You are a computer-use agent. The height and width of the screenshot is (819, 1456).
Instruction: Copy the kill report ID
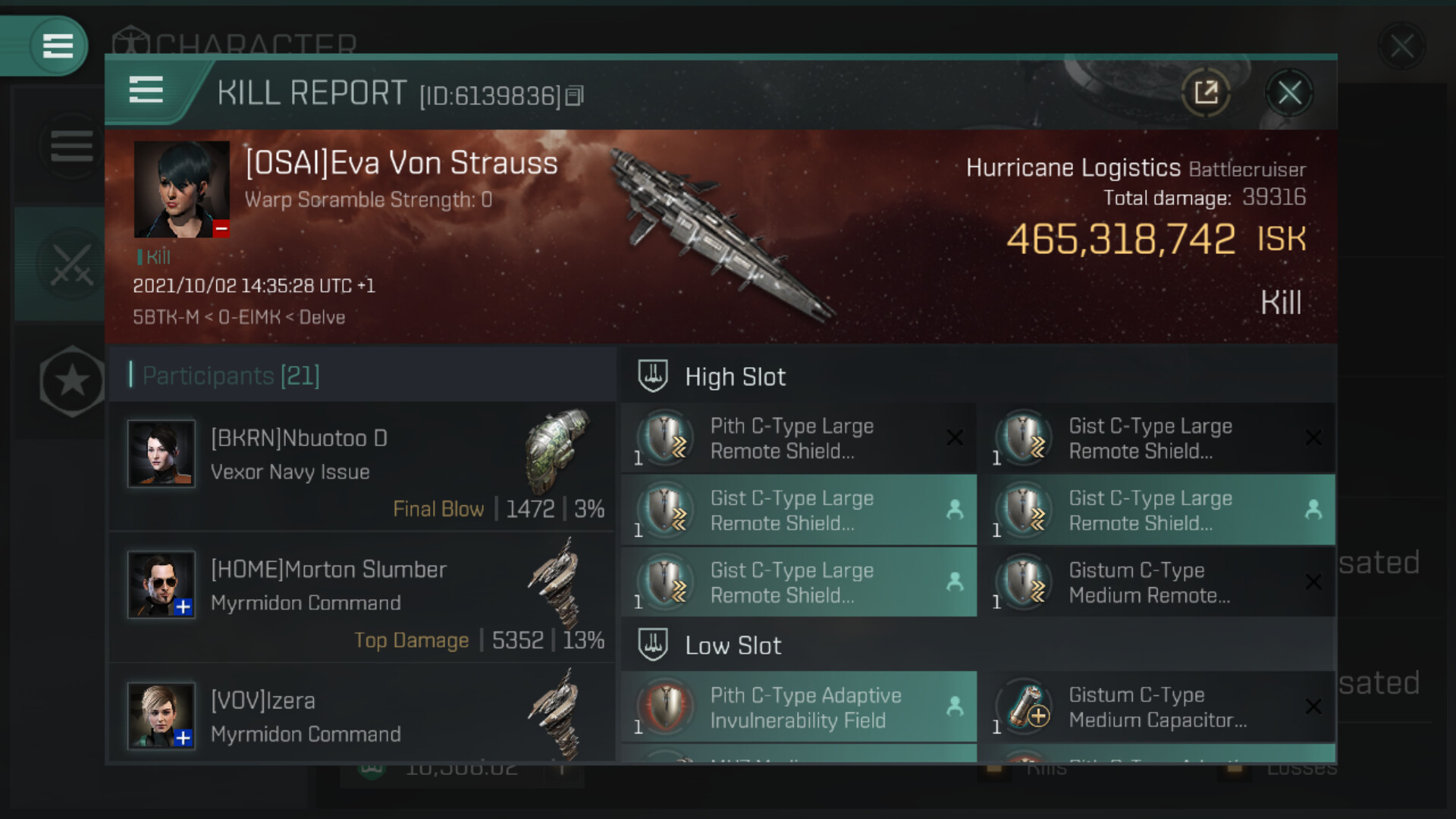point(575,96)
